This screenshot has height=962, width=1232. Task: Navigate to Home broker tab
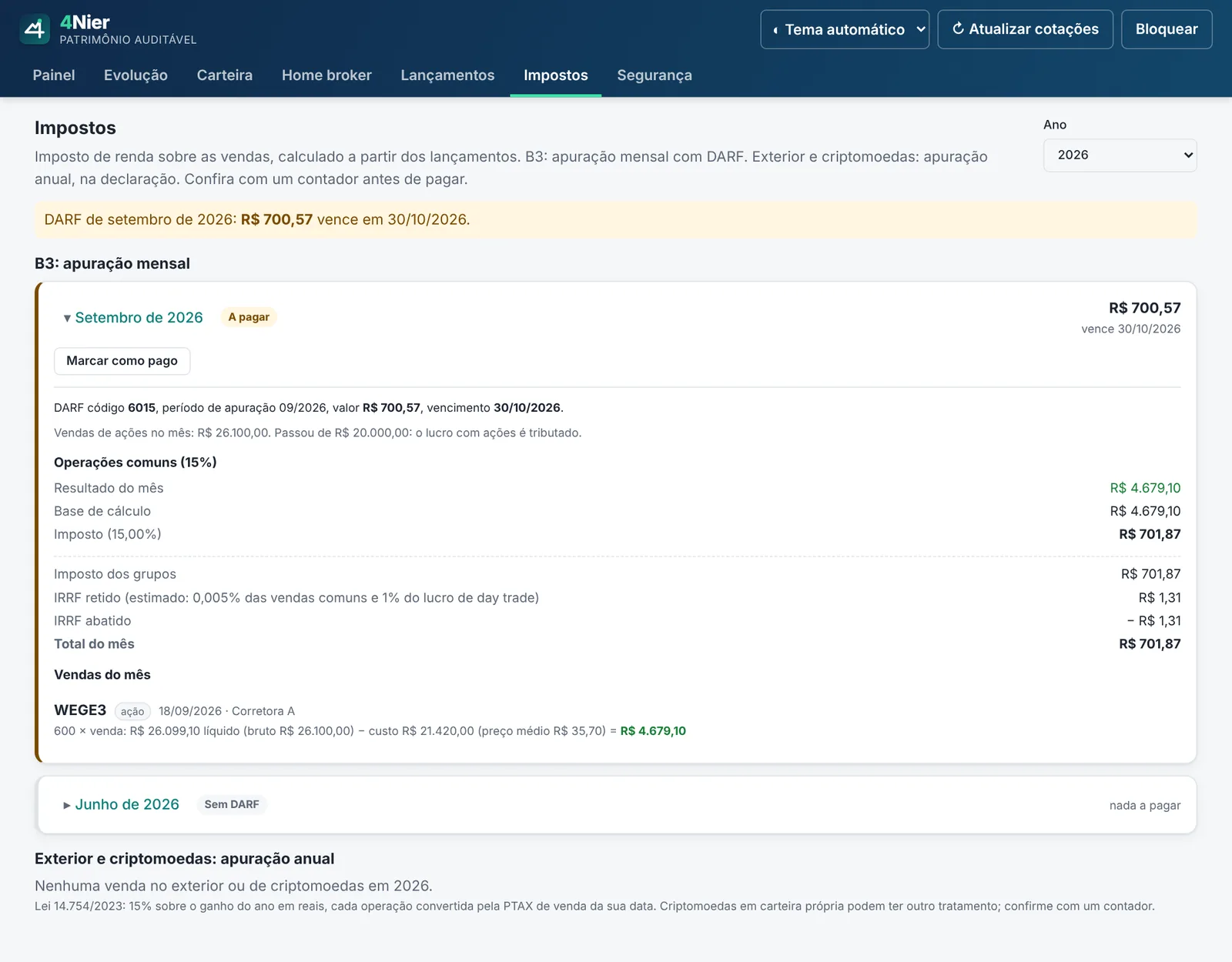(x=326, y=75)
